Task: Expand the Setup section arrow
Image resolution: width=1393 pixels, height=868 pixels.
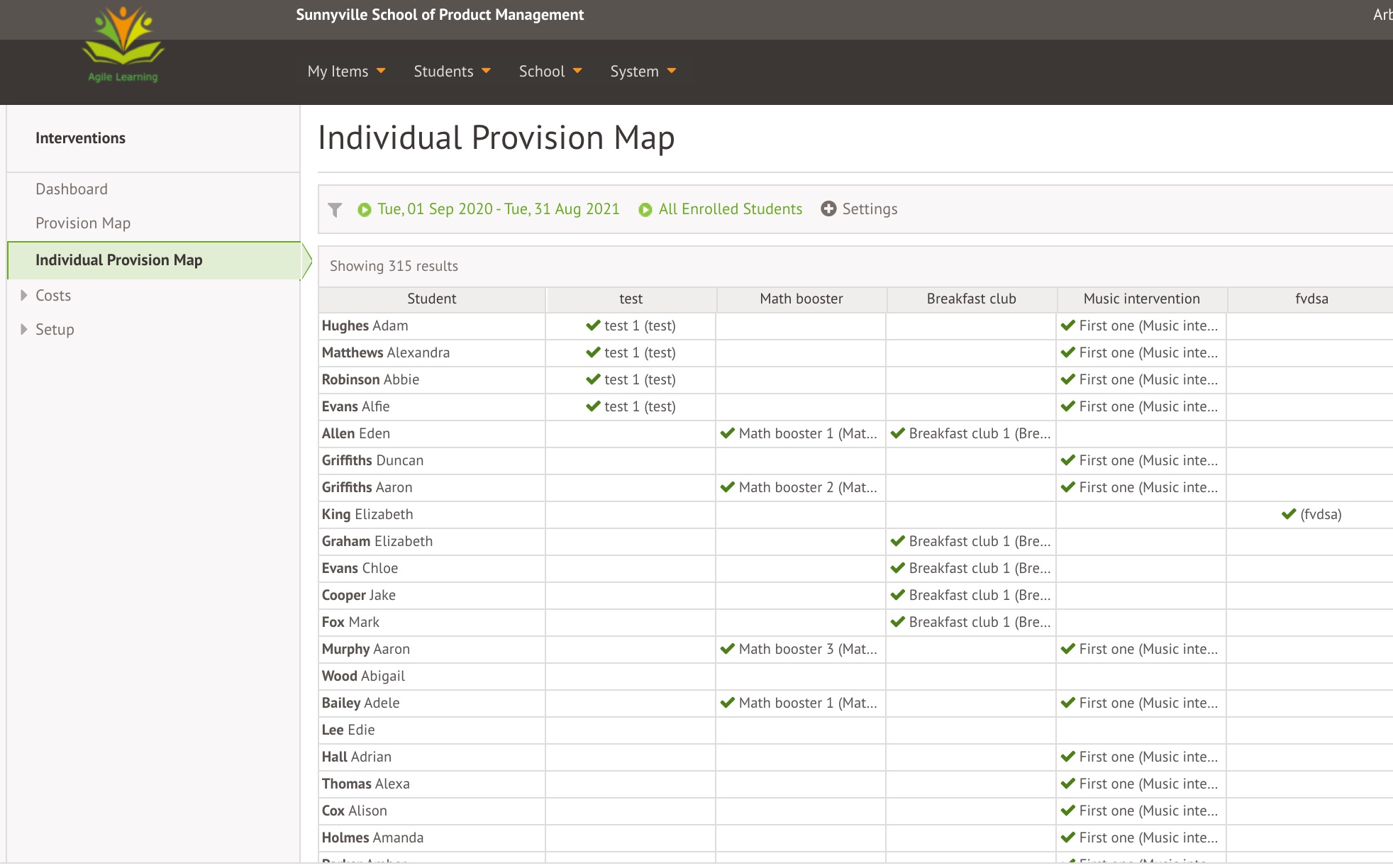Action: (24, 330)
